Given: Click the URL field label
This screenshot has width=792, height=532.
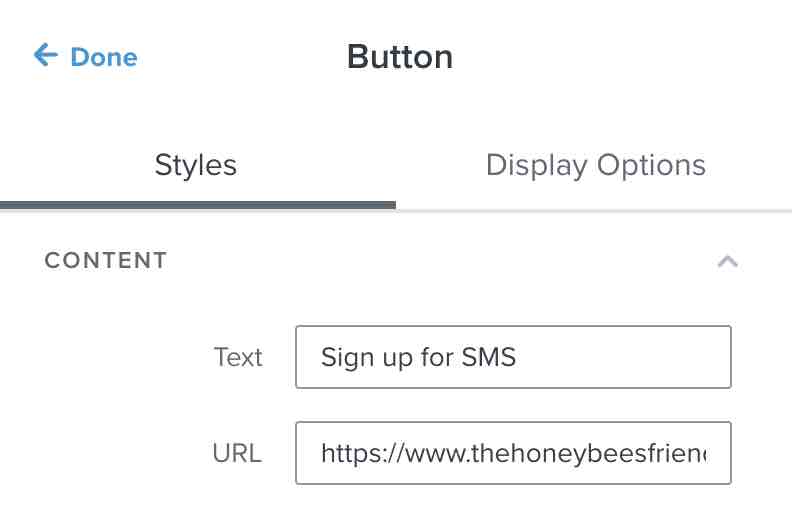Looking at the screenshot, I should click(237, 453).
